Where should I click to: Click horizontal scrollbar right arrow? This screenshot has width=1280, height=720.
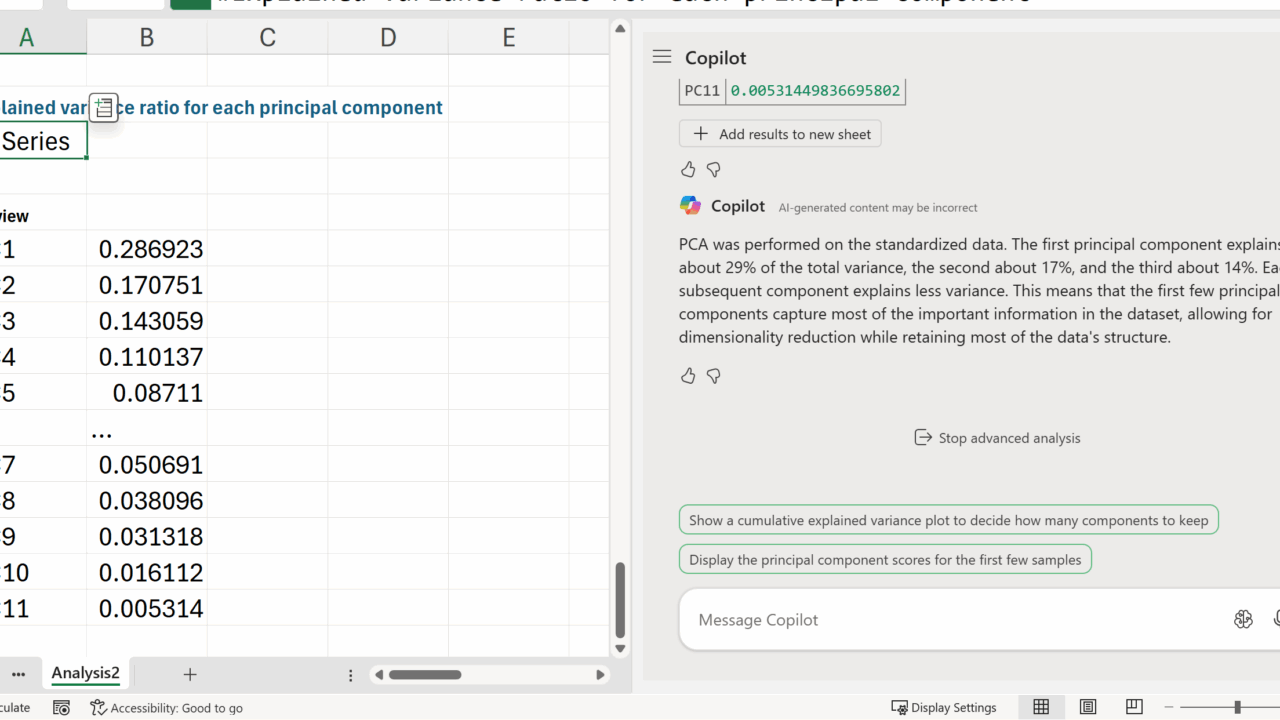coord(600,675)
